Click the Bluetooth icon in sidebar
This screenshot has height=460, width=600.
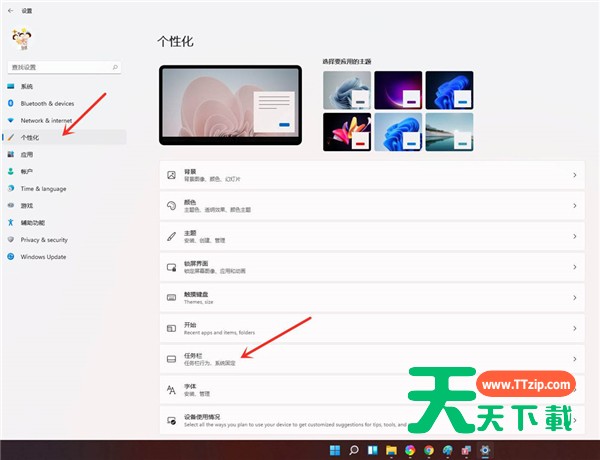pyautogui.click(x=11, y=103)
